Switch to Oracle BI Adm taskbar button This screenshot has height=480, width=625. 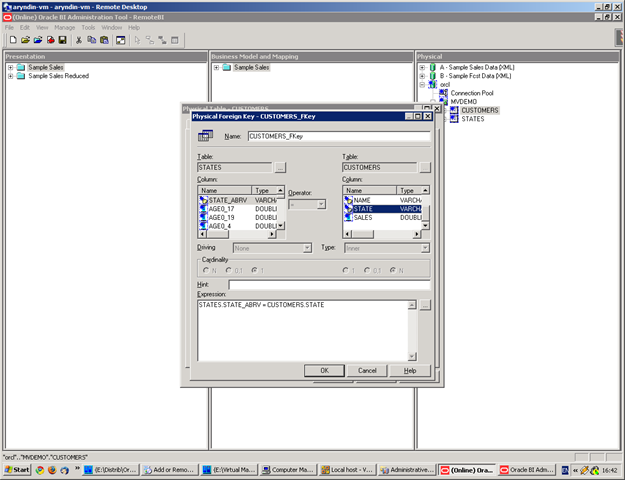pos(527,470)
